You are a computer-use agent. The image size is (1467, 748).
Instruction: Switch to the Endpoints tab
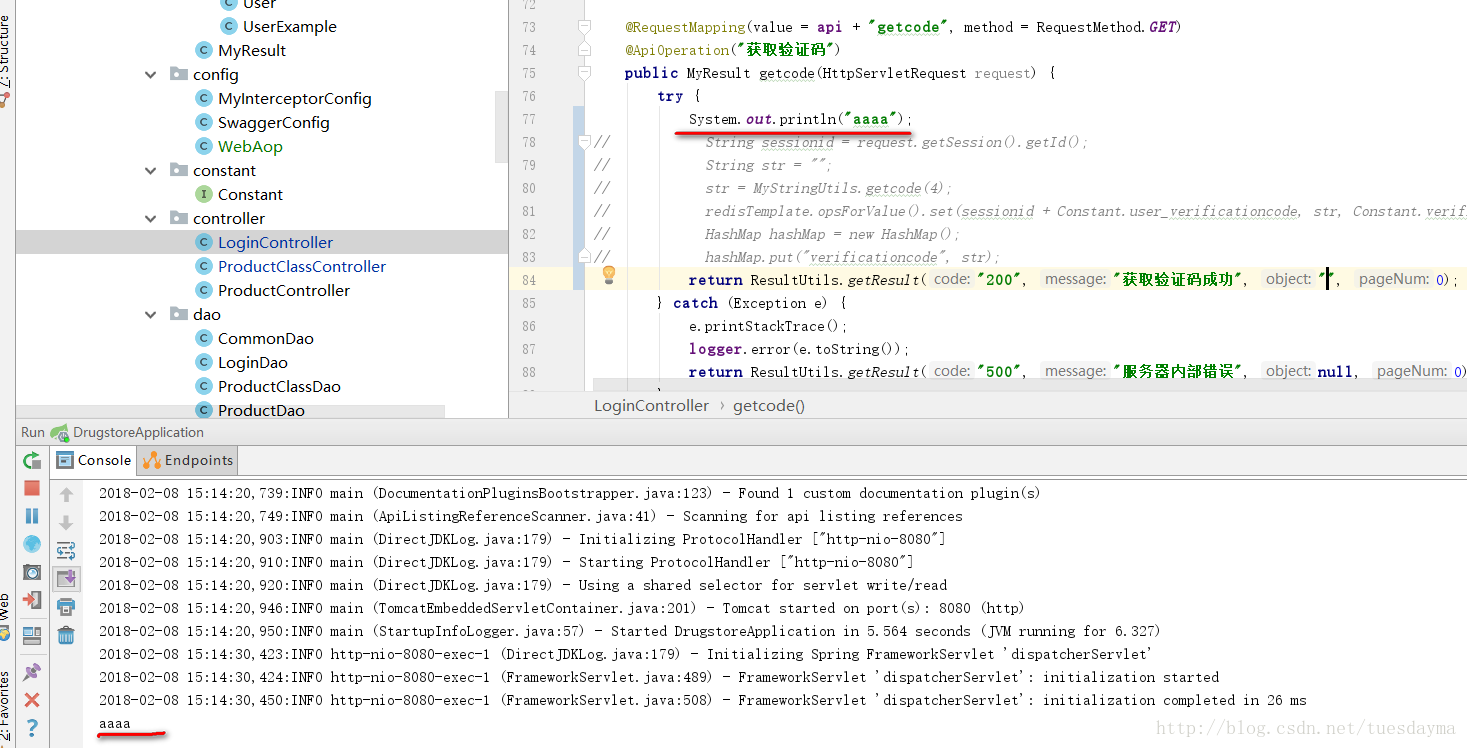(x=188, y=460)
